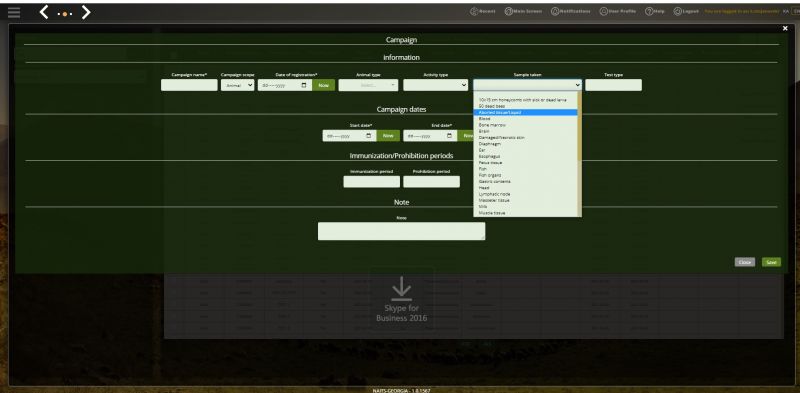Select 'Fish' sample option
Image resolution: width=800 pixels, height=393 pixels.
coord(526,168)
